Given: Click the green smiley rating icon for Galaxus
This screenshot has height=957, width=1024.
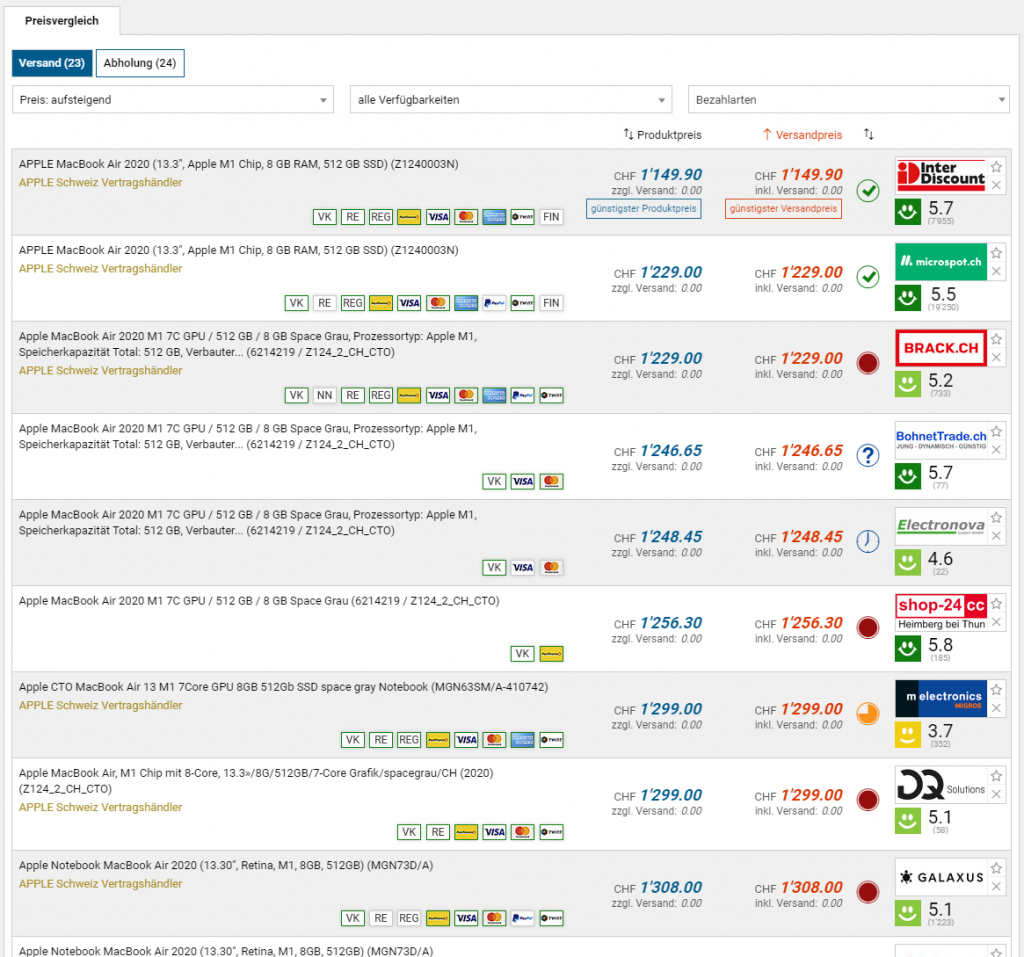Looking at the screenshot, I should point(907,911).
